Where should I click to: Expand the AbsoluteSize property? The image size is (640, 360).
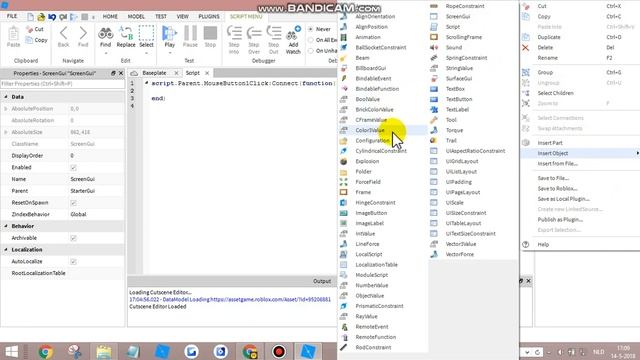(x=6, y=132)
